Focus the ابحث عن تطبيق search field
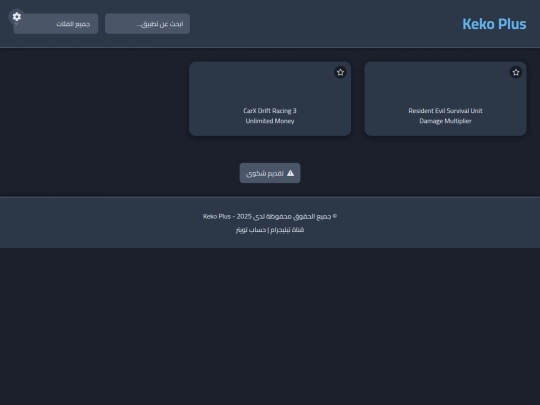This screenshot has width=540, height=405. coord(147,24)
